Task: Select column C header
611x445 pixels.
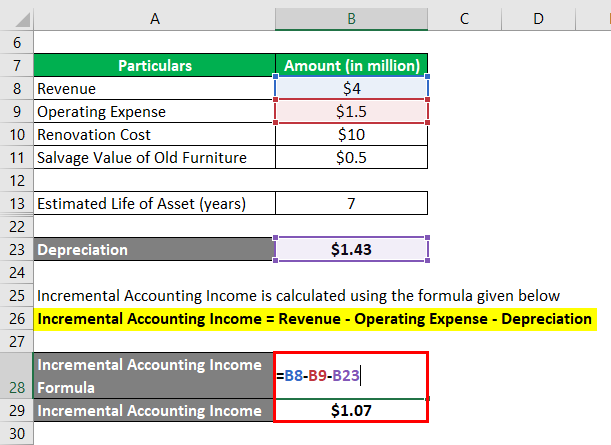Action: pos(464,18)
